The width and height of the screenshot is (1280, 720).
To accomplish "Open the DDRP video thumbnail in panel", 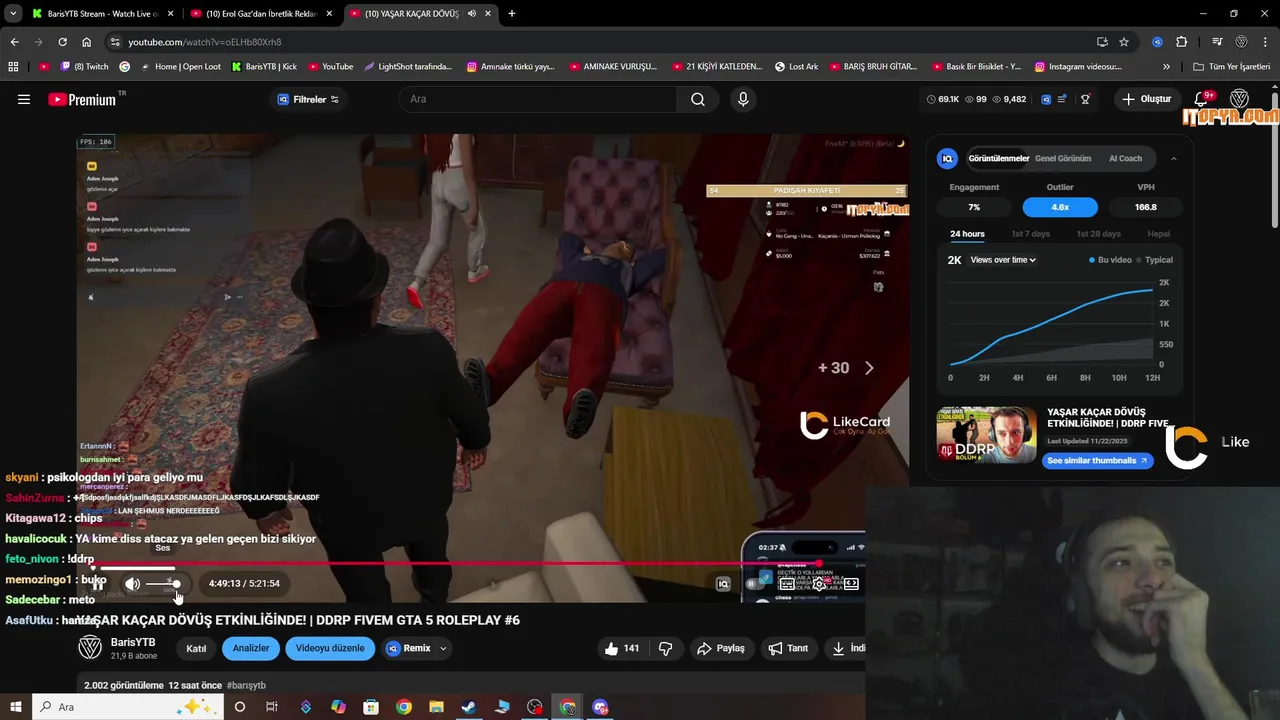I will point(986,434).
